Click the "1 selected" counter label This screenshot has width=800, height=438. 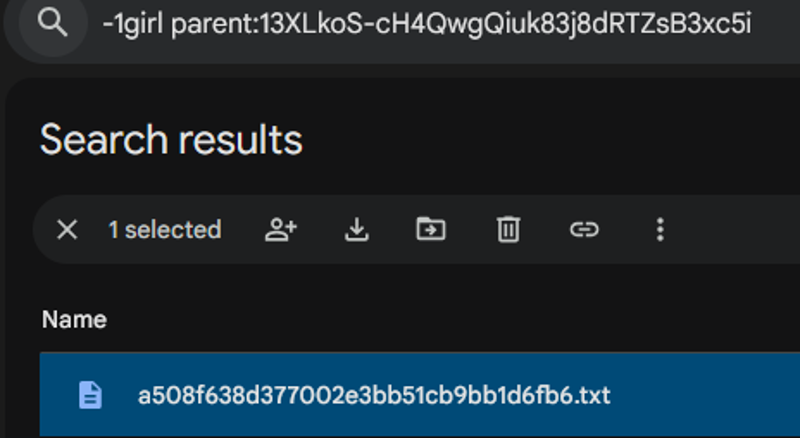click(x=165, y=230)
